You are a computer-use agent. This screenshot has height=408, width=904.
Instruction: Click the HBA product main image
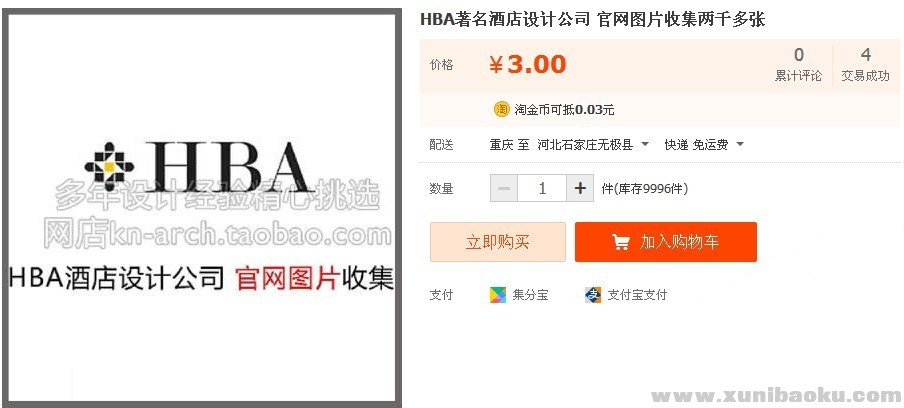coord(201,207)
